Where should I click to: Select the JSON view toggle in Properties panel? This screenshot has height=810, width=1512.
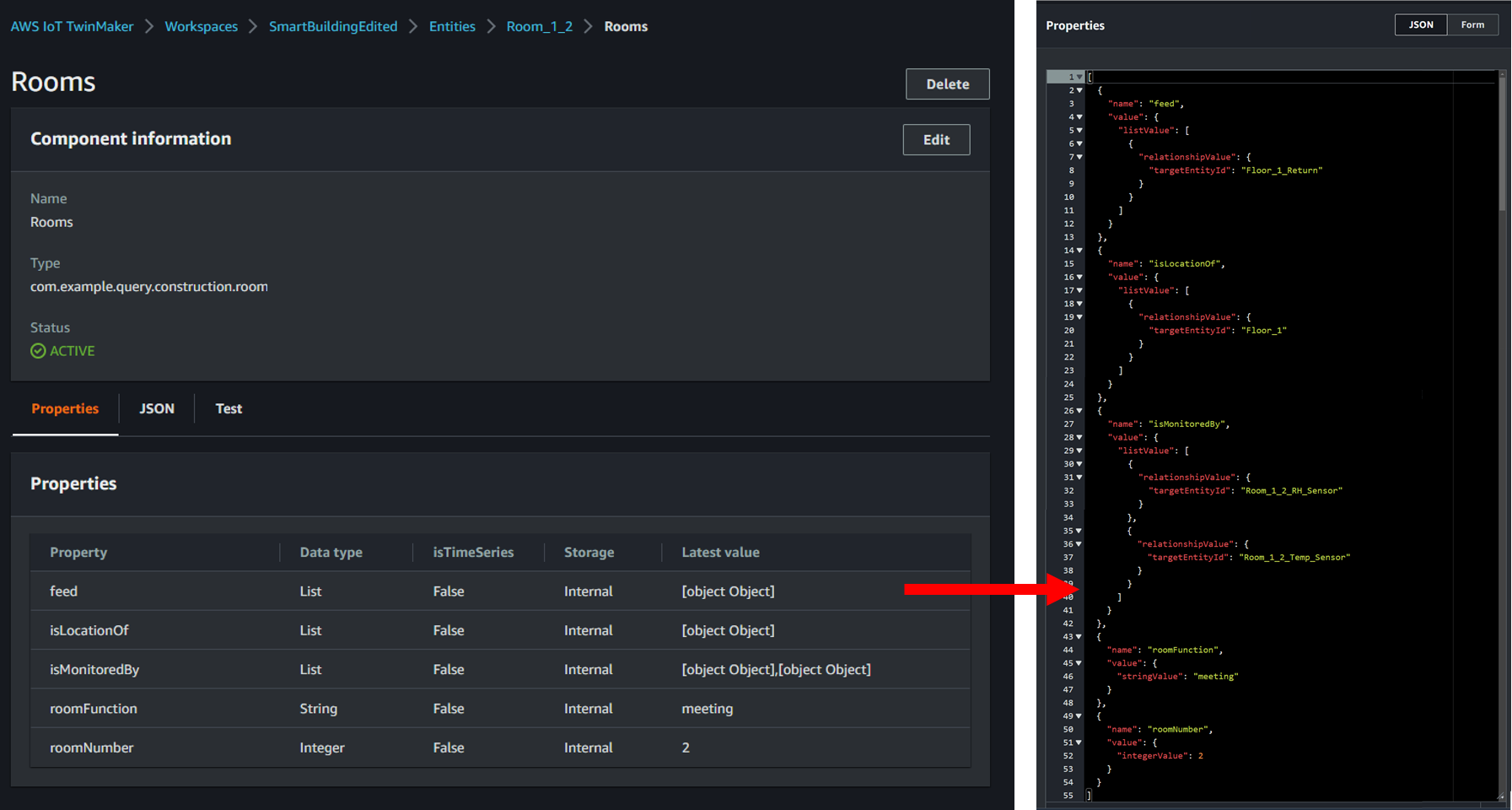pos(1420,24)
